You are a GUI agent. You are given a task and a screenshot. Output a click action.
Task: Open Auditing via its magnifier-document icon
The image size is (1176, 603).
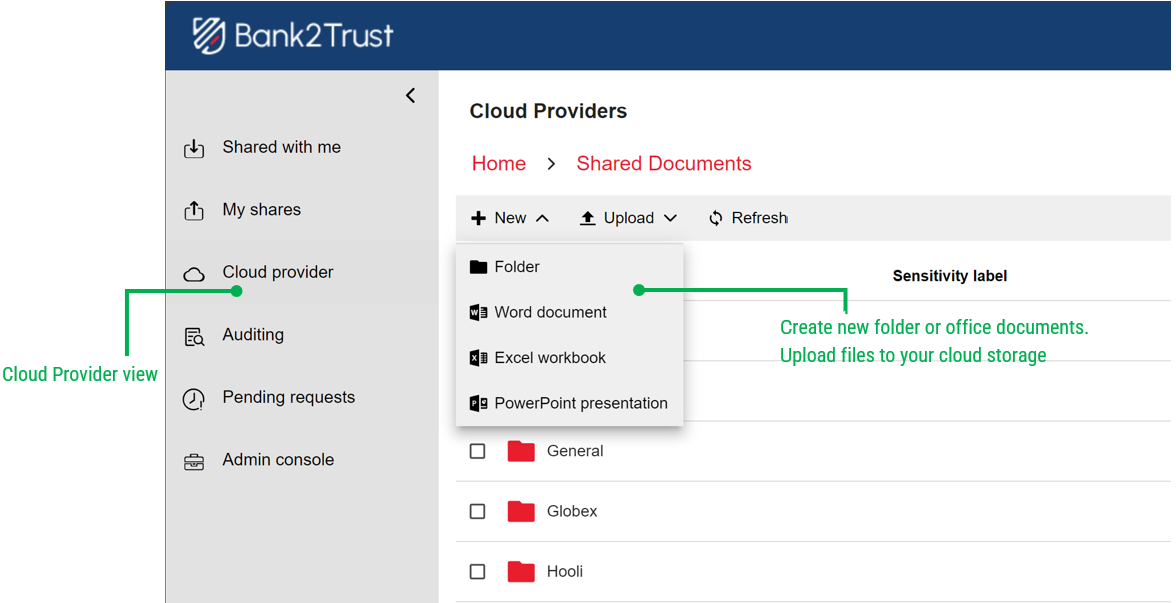click(194, 334)
